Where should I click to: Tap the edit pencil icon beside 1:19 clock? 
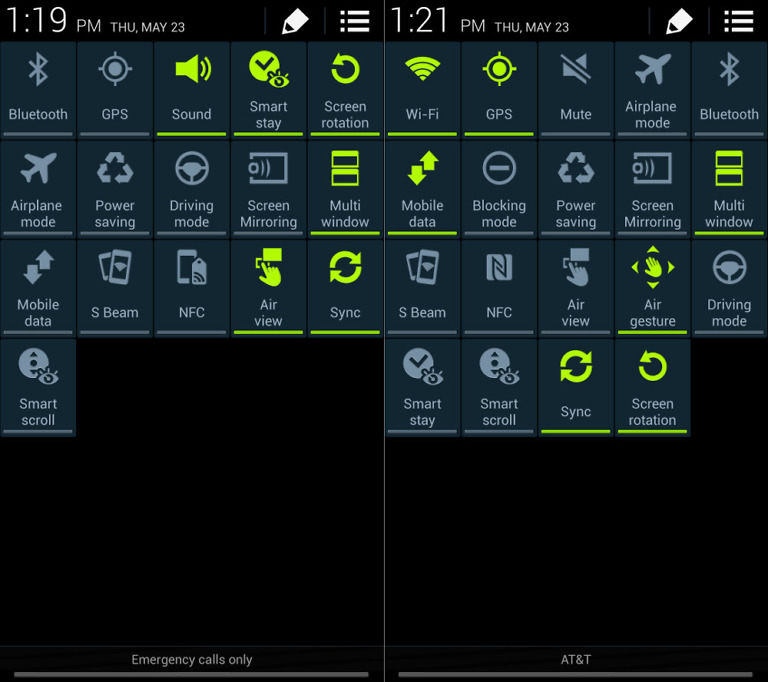[295, 21]
